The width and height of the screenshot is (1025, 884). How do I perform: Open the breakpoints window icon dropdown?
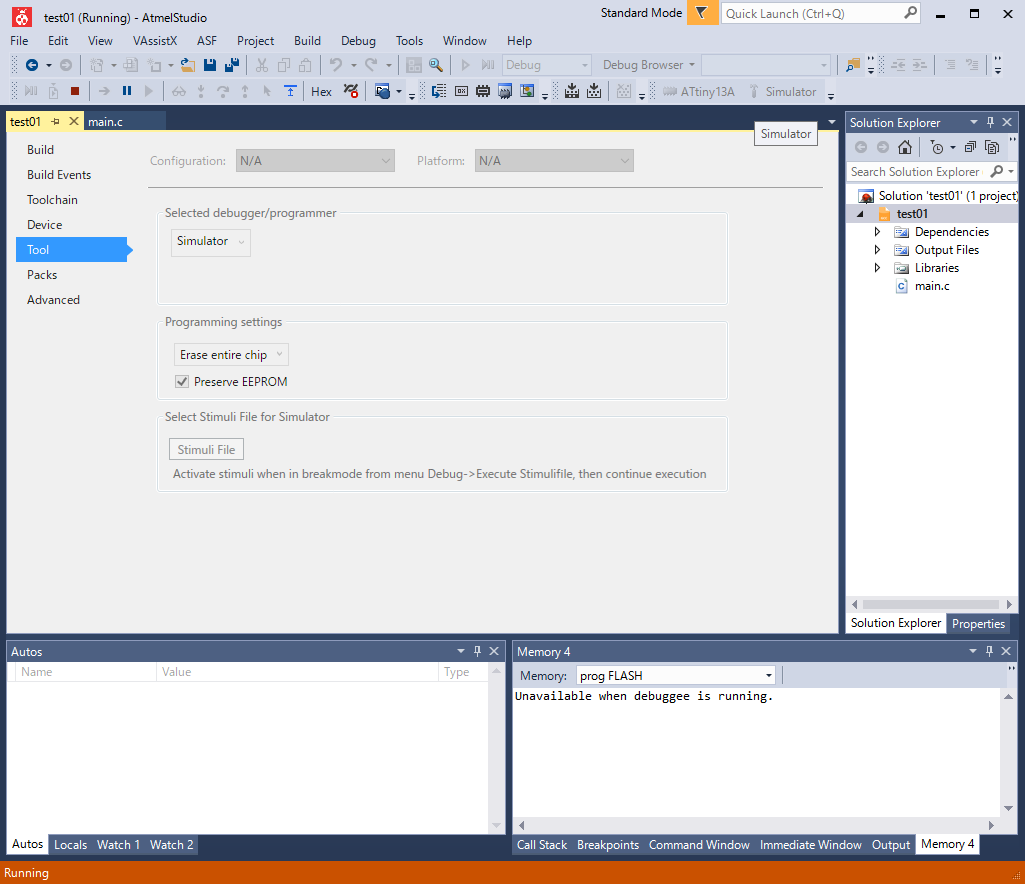coord(399,92)
